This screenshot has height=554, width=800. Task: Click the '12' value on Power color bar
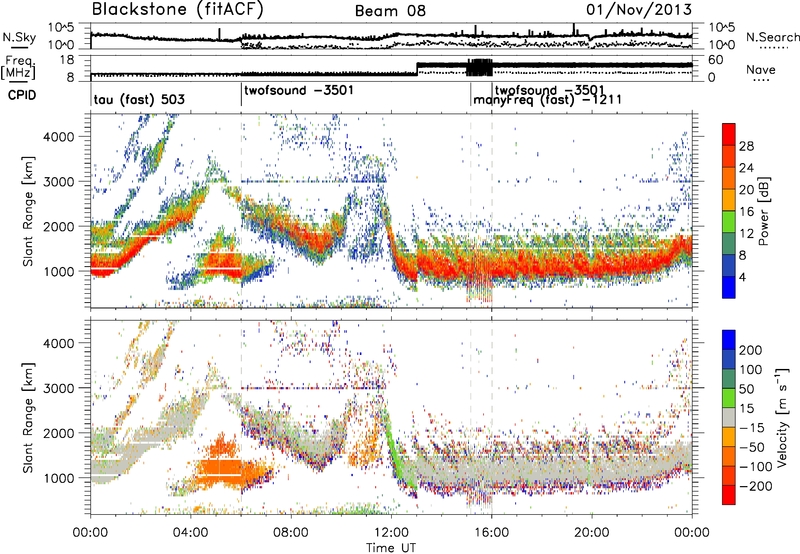(746, 234)
